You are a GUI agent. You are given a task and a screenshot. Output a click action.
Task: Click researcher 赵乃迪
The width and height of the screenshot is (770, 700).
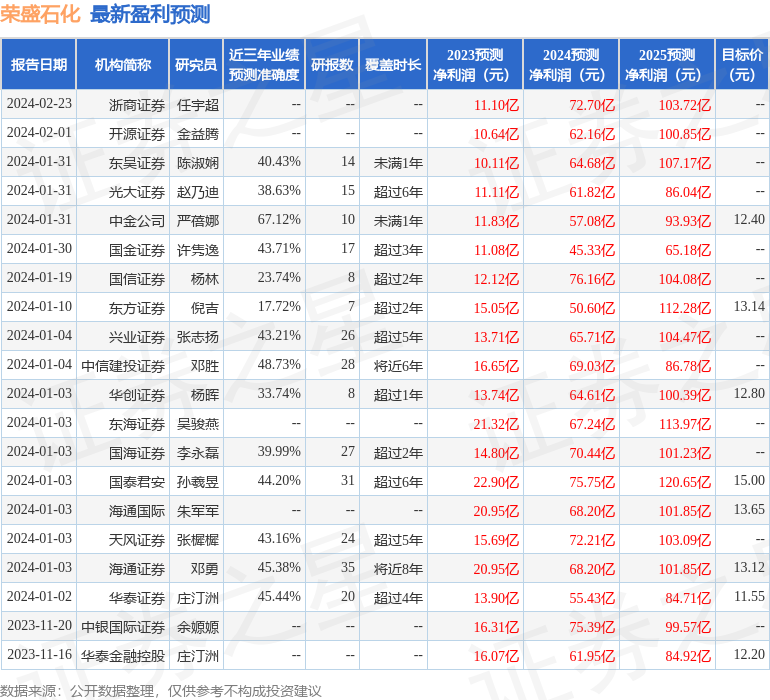(x=197, y=192)
